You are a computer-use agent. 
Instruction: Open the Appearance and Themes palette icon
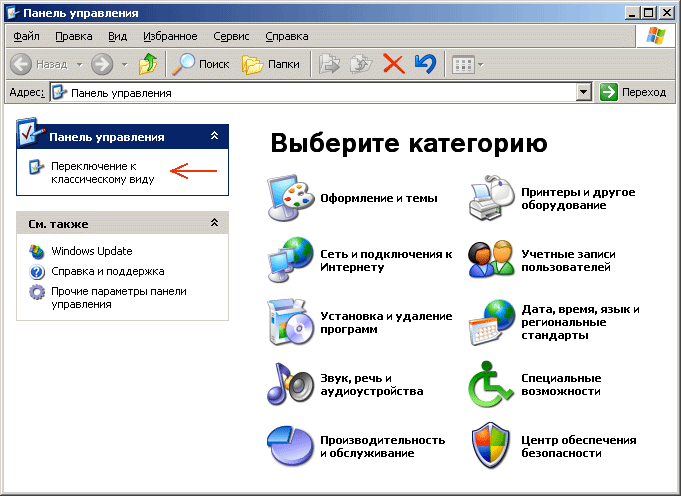(x=291, y=198)
